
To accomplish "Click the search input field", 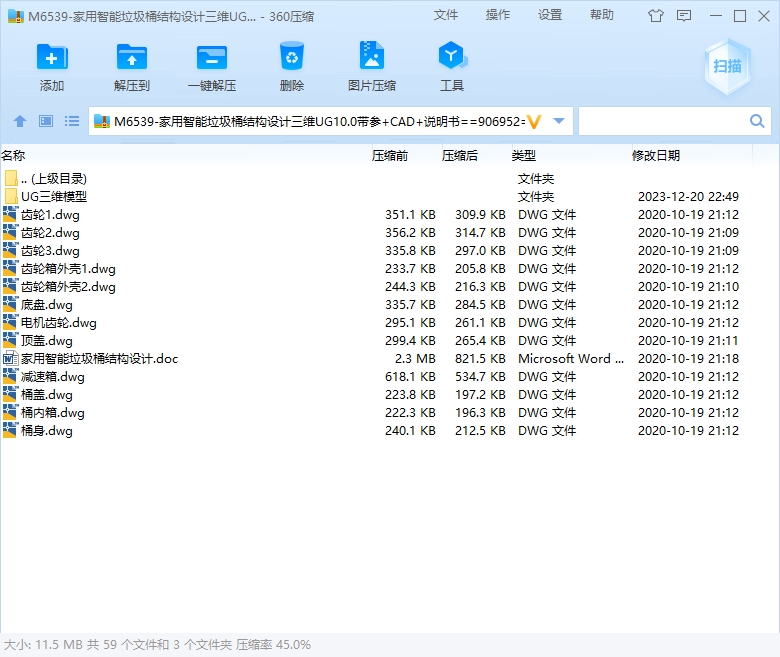I will [x=664, y=121].
